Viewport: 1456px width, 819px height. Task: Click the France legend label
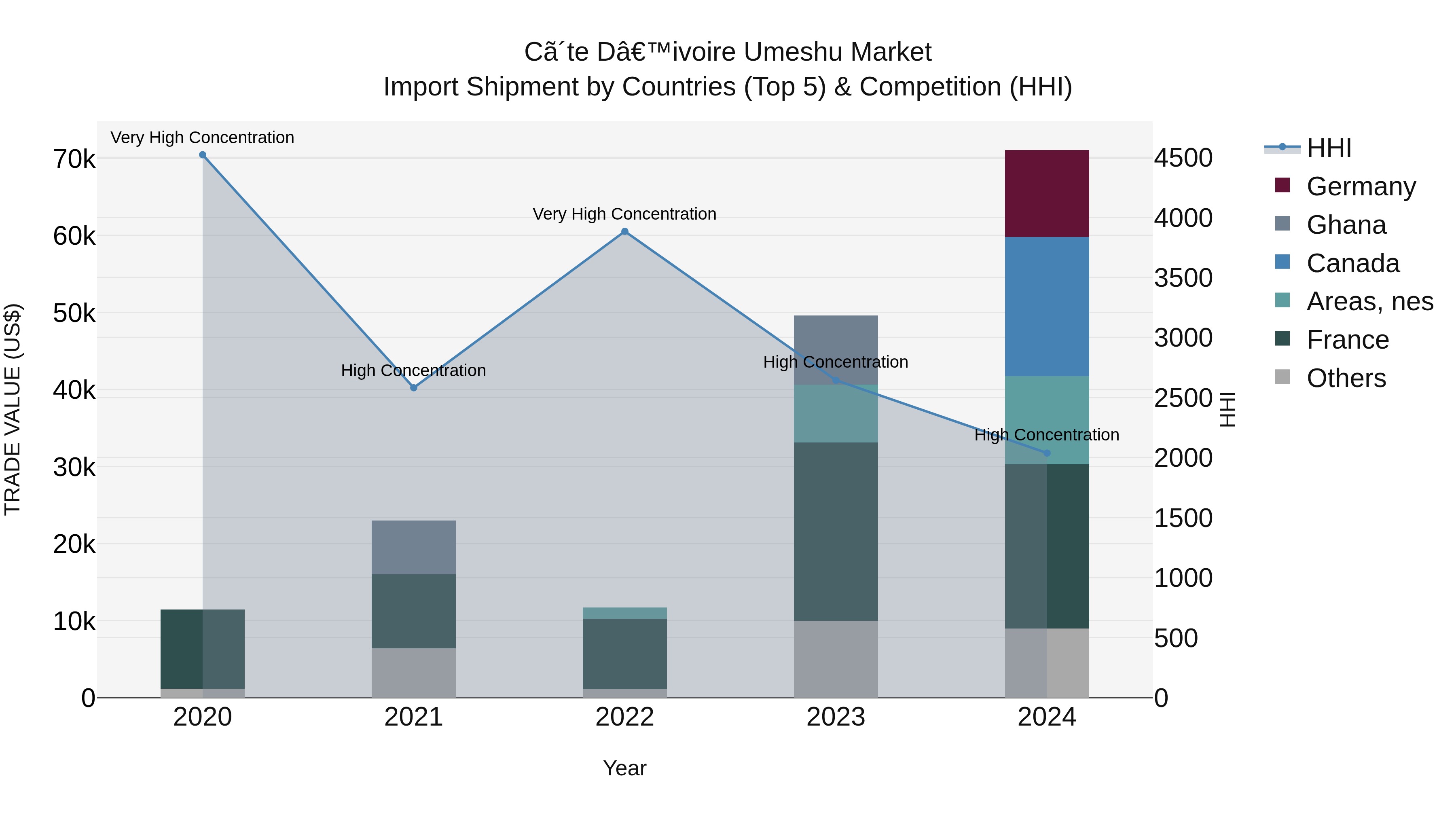point(1348,340)
